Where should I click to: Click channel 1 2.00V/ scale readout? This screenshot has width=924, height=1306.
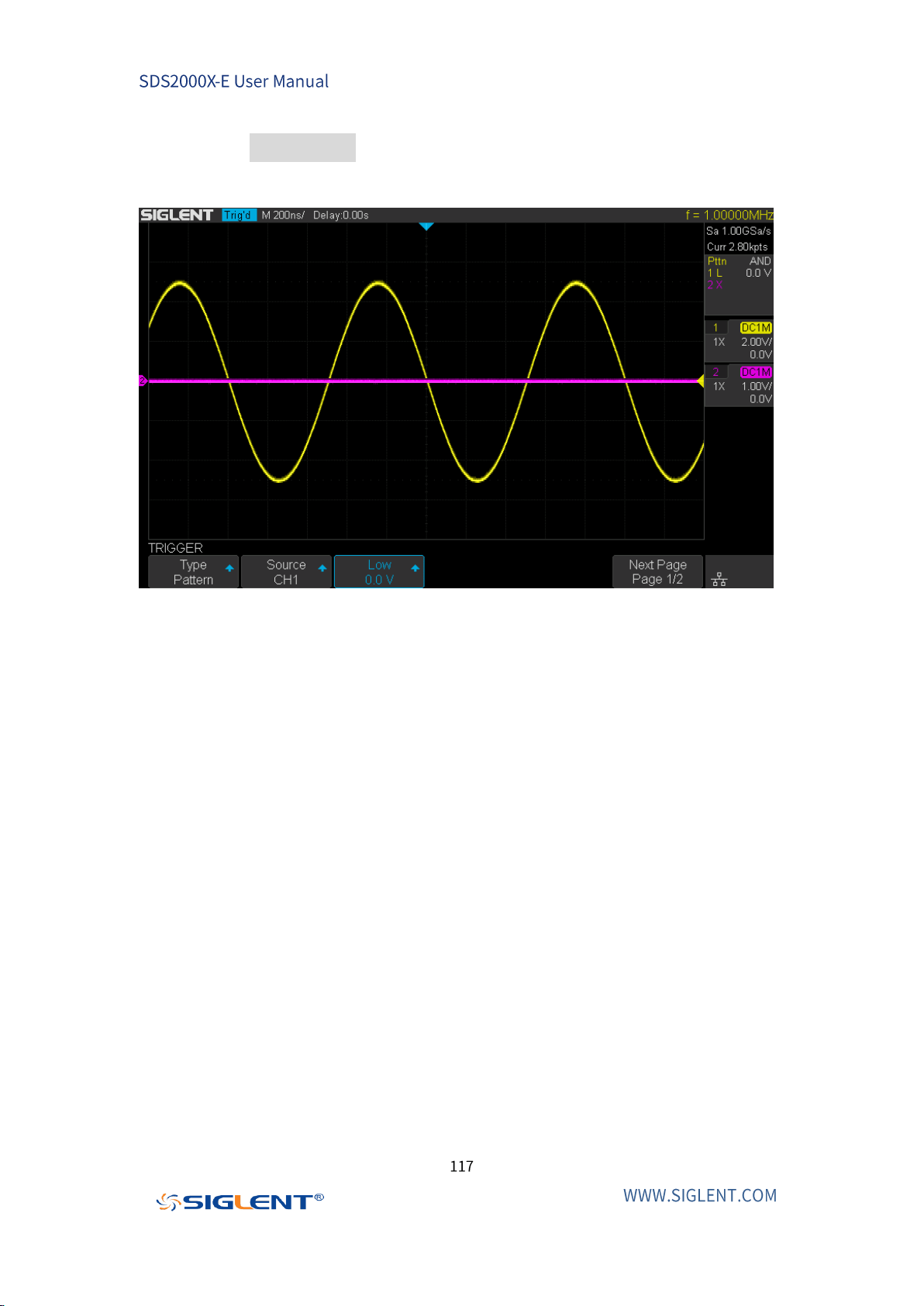pyautogui.click(x=757, y=342)
